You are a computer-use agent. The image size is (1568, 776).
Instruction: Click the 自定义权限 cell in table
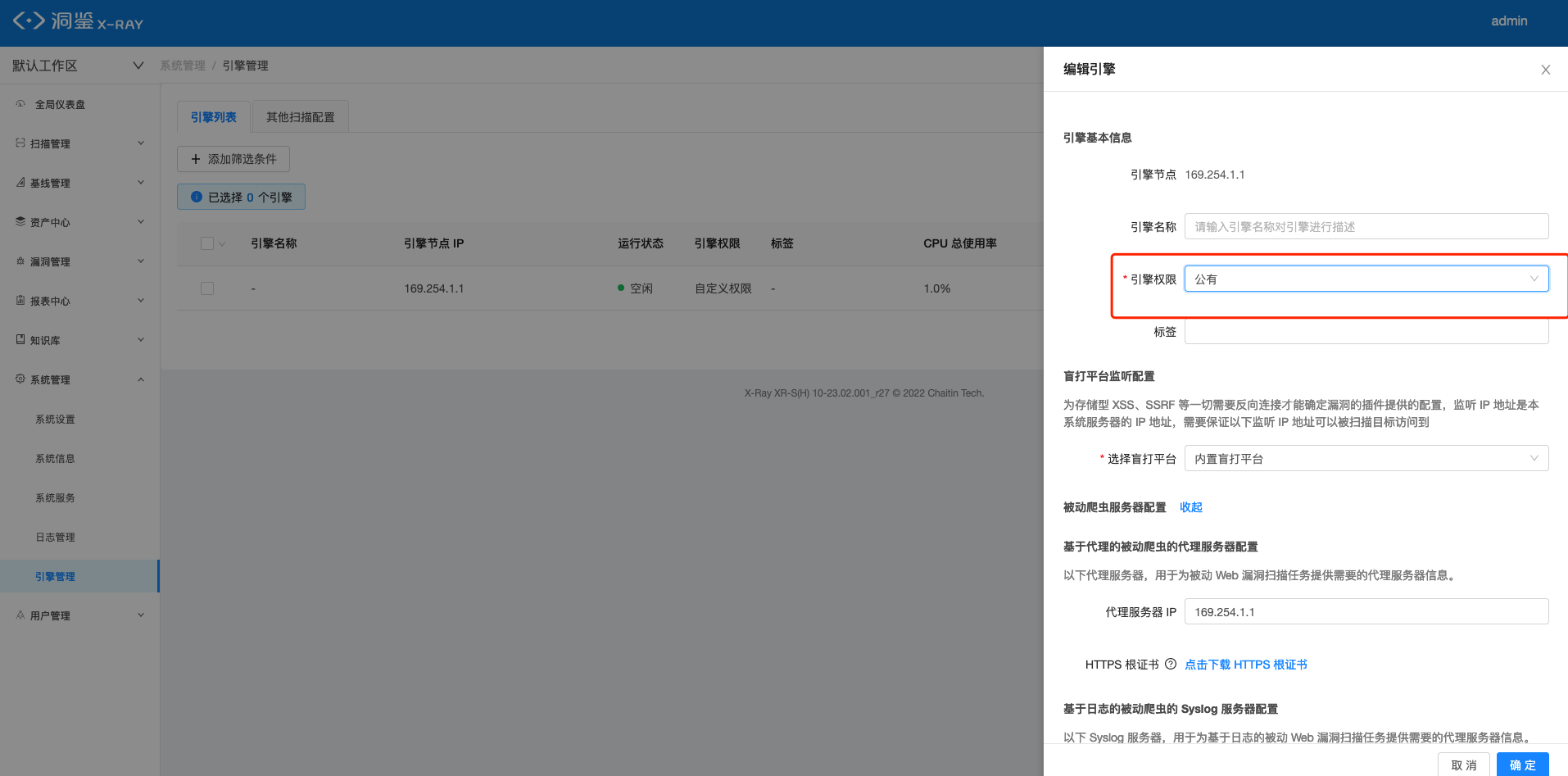pyautogui.click(x=723, y=288)
